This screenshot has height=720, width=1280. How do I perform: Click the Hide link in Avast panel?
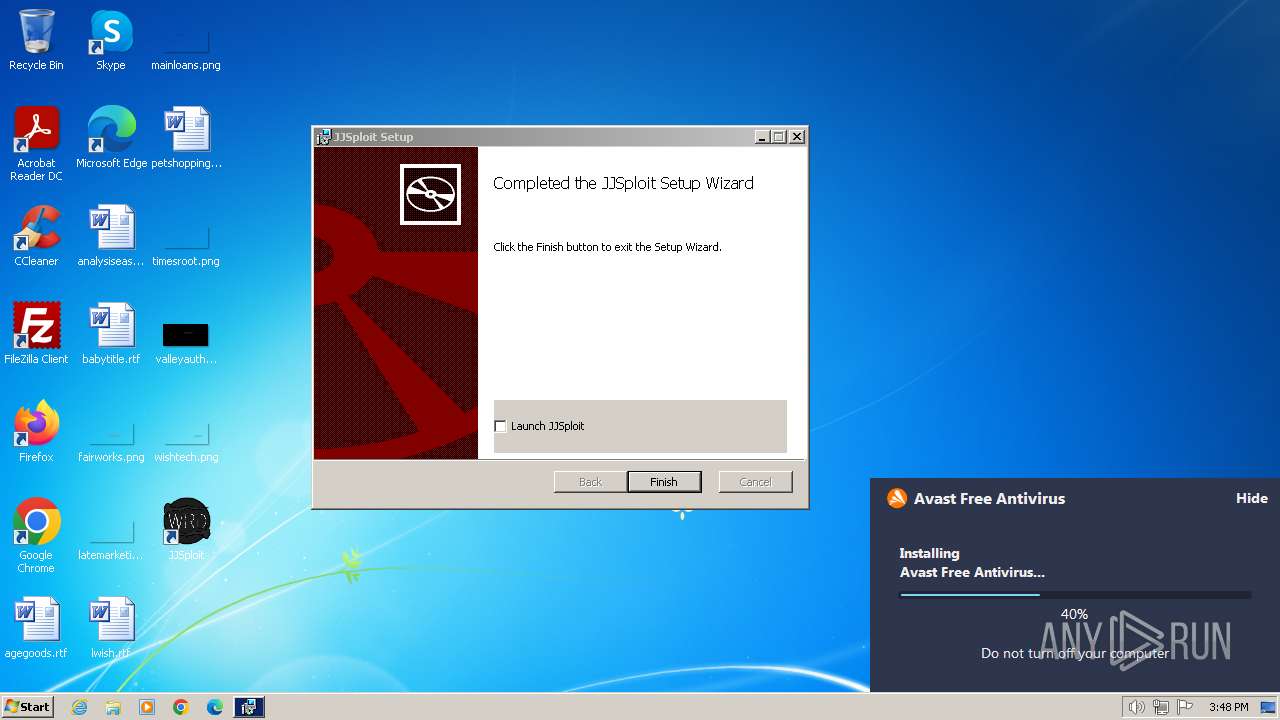[1252, 498]
